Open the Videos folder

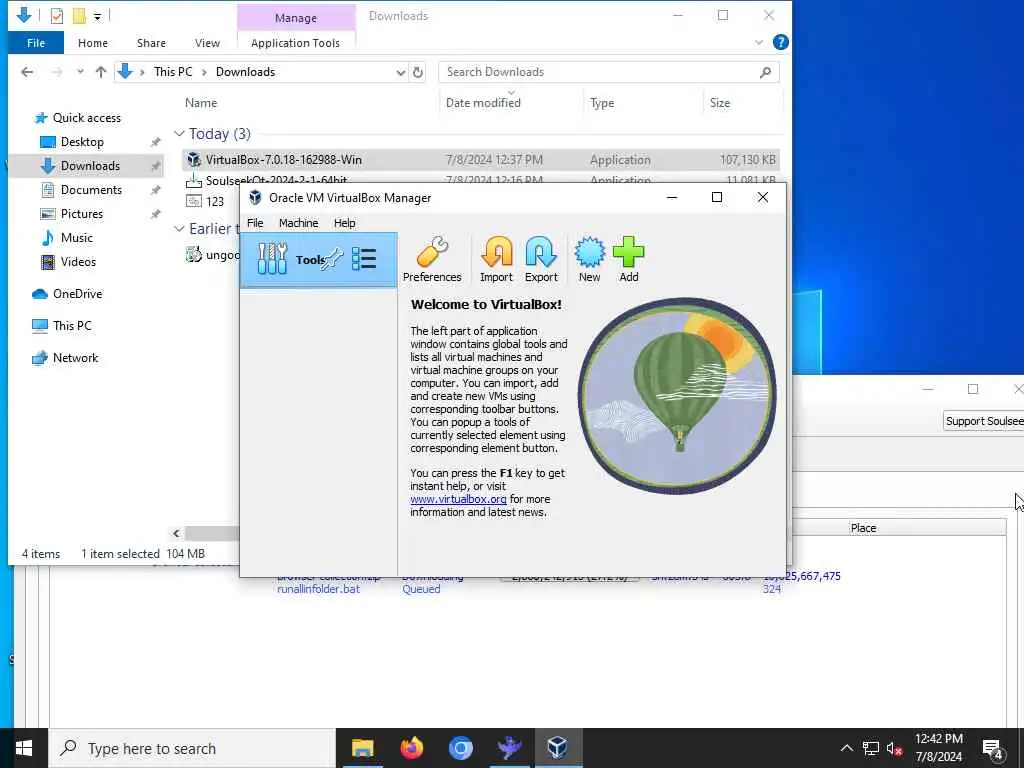pyautogui.click(x=78, y=262)
